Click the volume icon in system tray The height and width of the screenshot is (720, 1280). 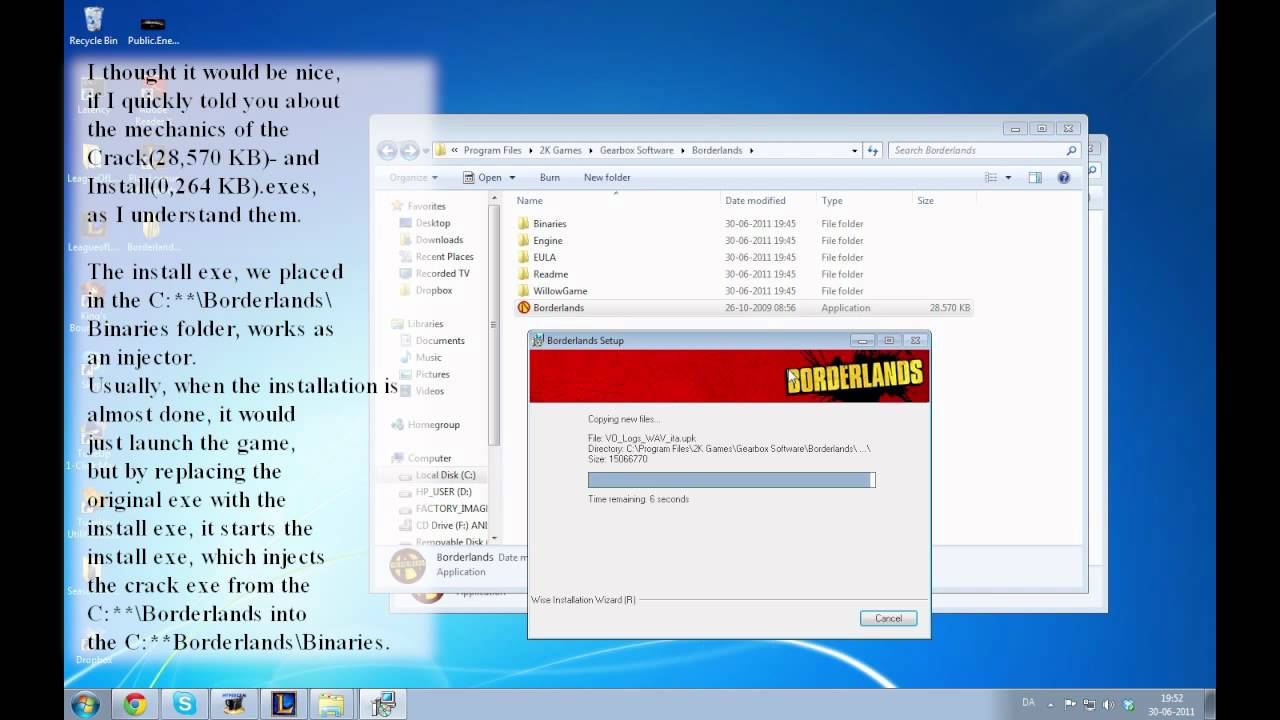pyautogui.click(x=1110, y=704)
